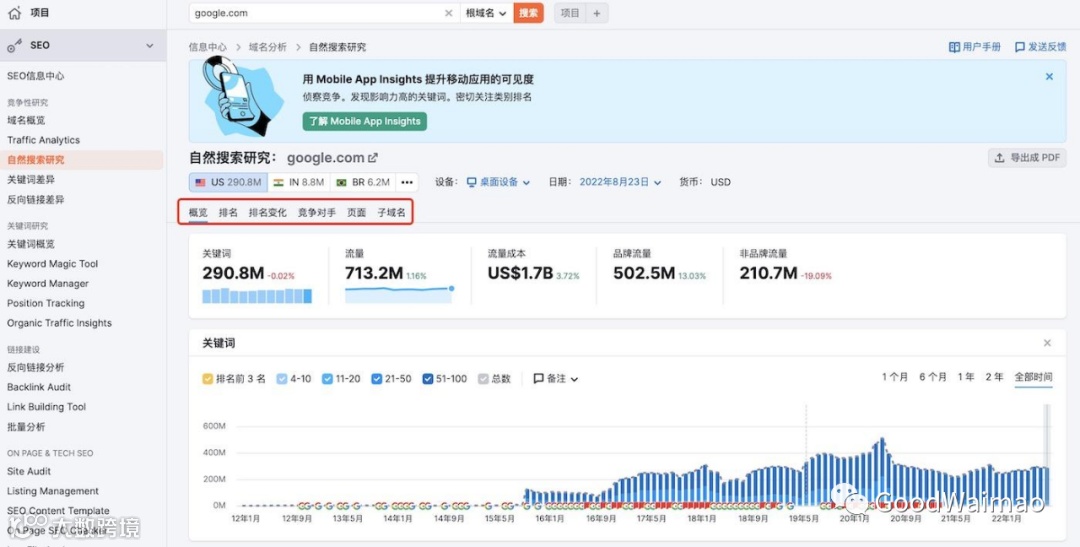Open google.com external link icon
The width and height of the screenshot is (1080, 547).
point(373,158)
